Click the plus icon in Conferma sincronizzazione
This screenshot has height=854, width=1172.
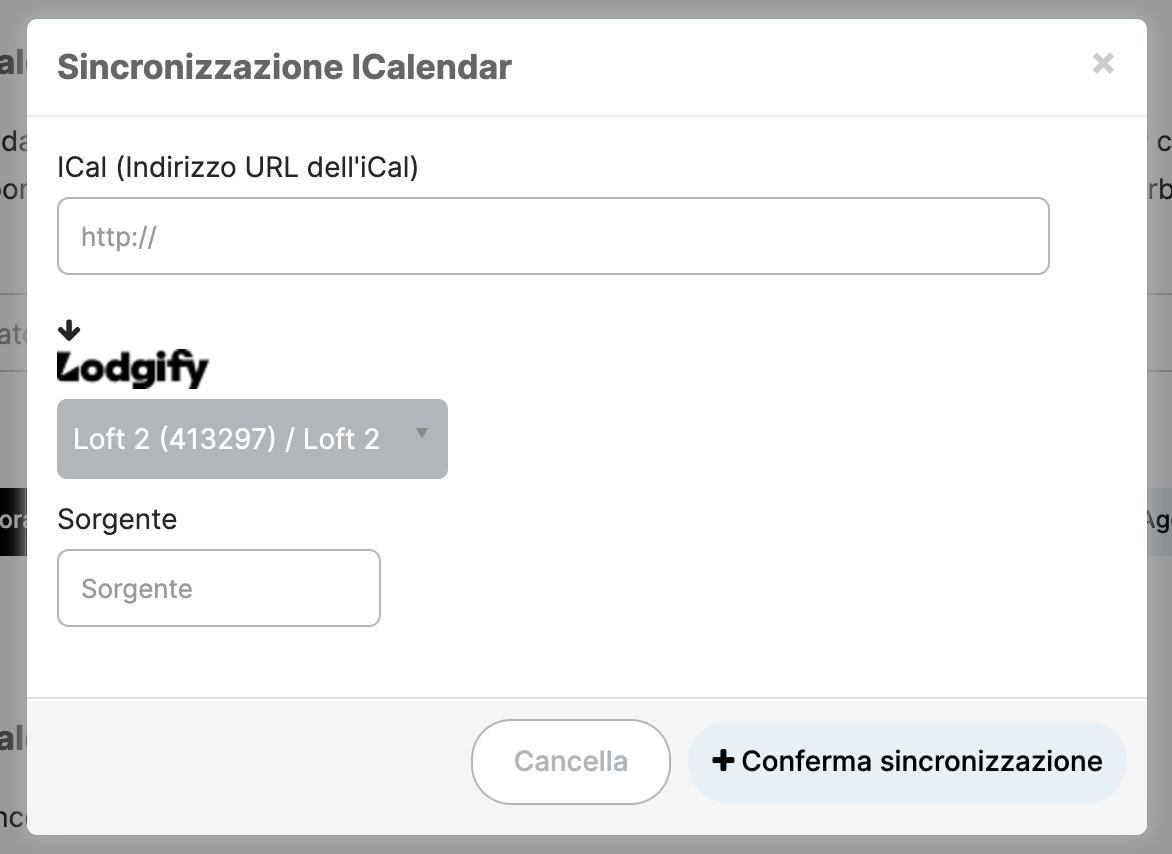tap(723, 761)
